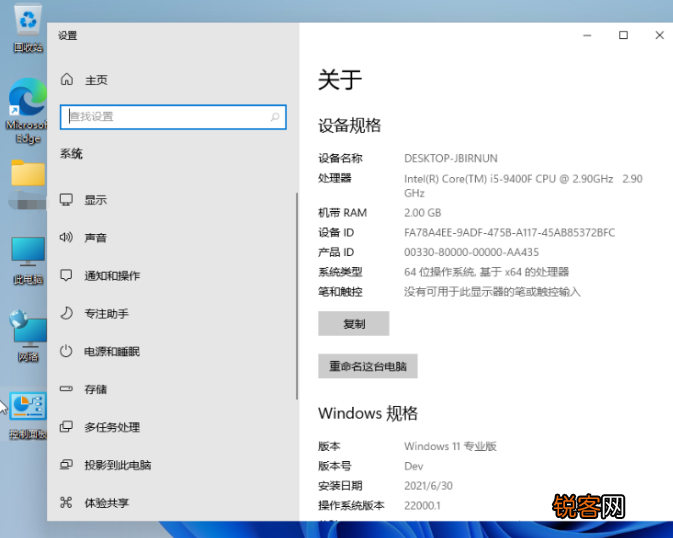Select the 专注助手 moon icon
Screen dimensions: 673x538
tap(66, 313)
